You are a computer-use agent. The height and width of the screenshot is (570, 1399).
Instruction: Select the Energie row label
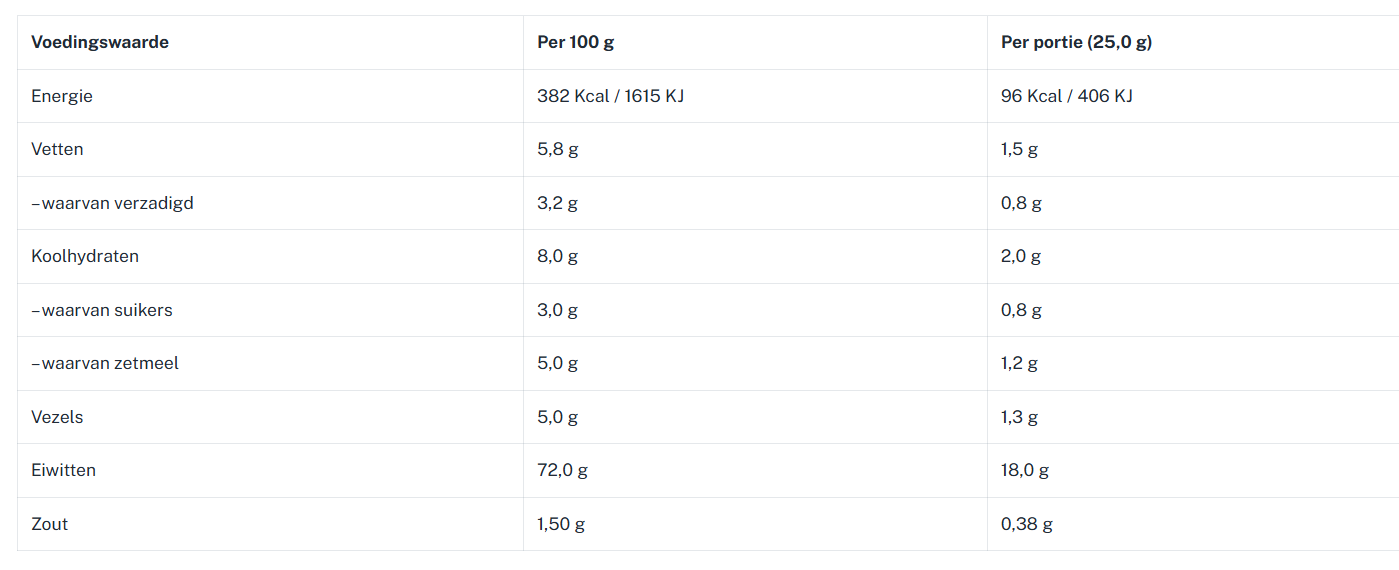[x=62, y=96]
